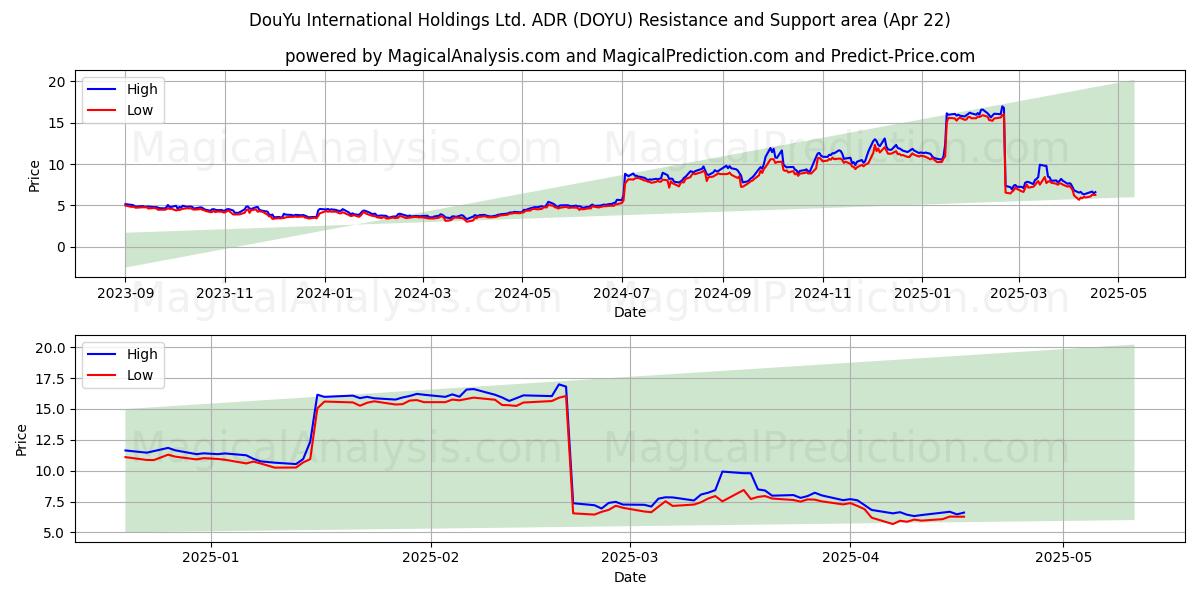Click the 'powered by MagicalAnalysis.com' subtitle

[630, 56]
